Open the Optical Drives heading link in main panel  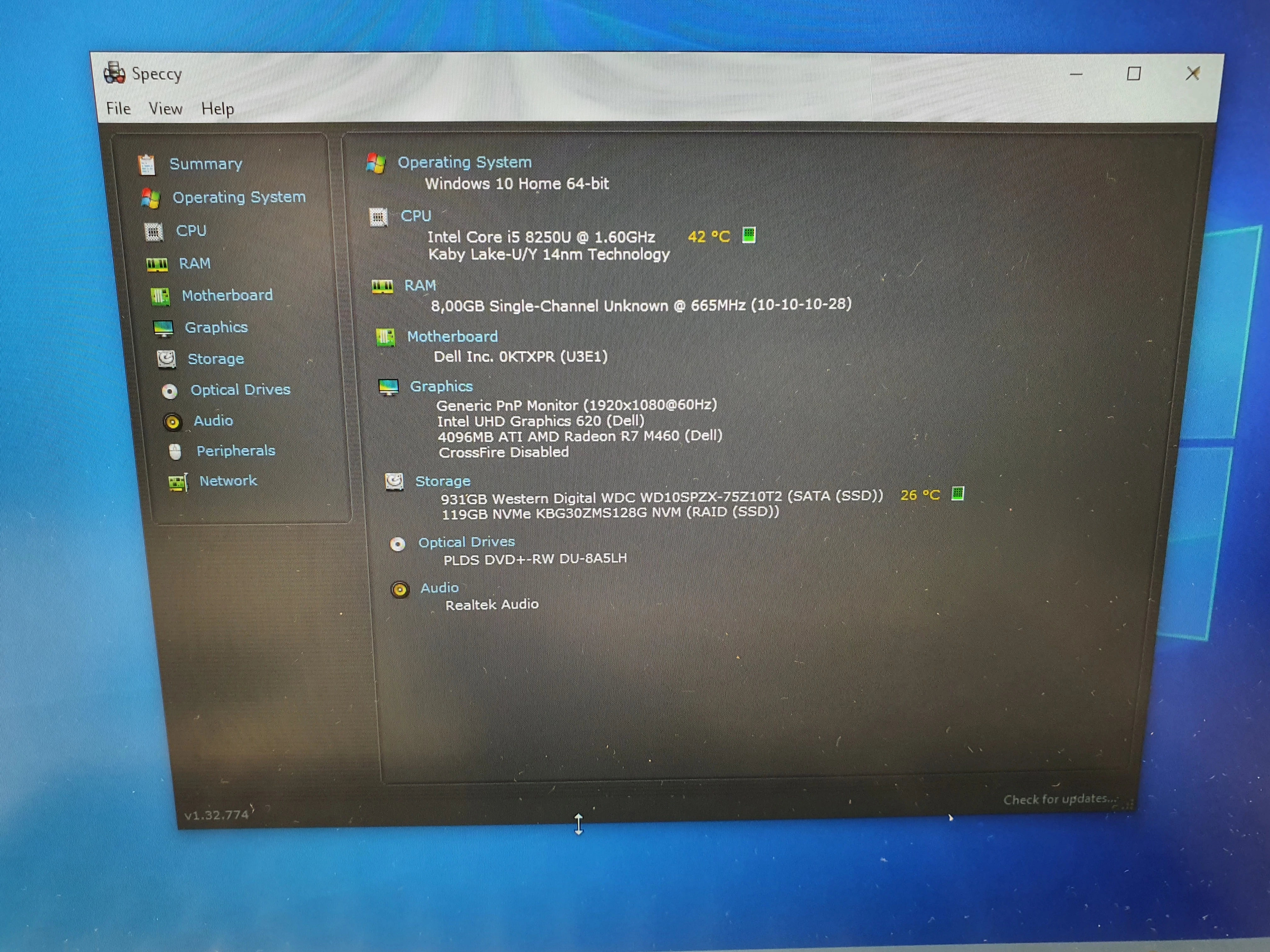(x=466, y=542)
